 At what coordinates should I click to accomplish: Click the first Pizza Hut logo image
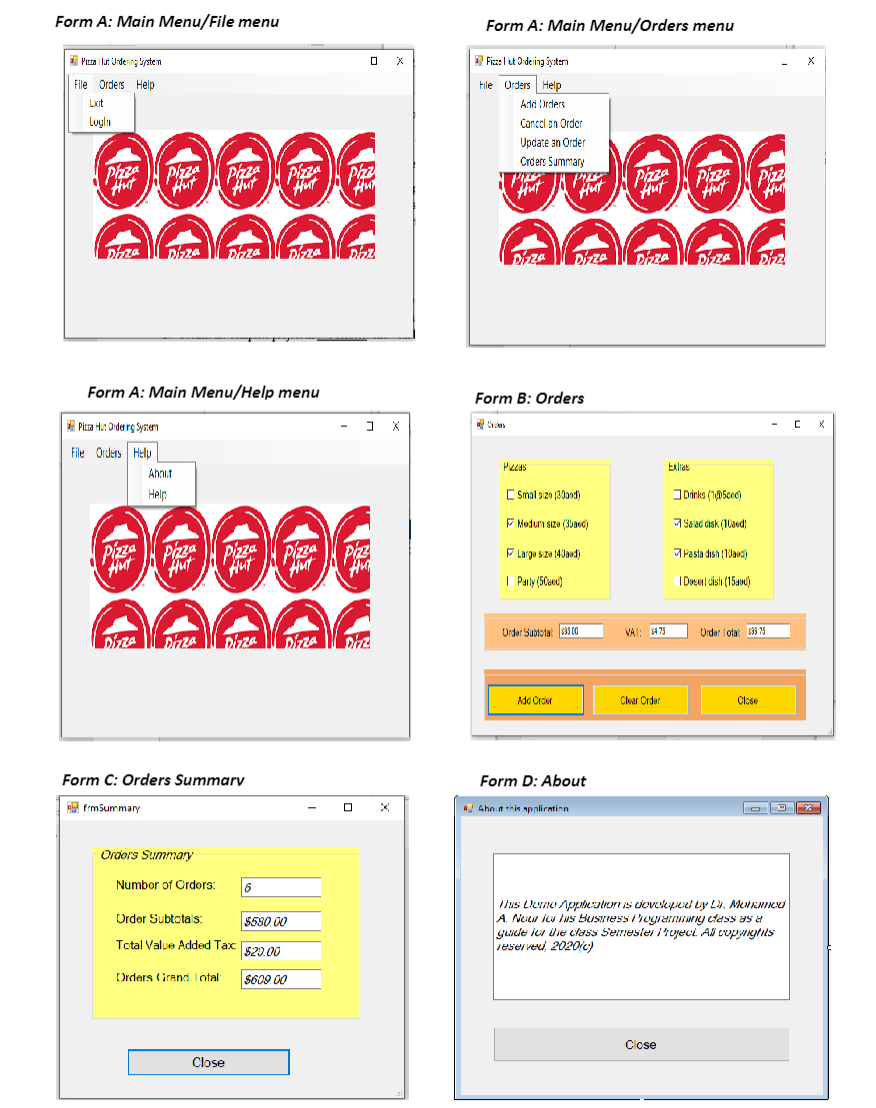point(122,171)
